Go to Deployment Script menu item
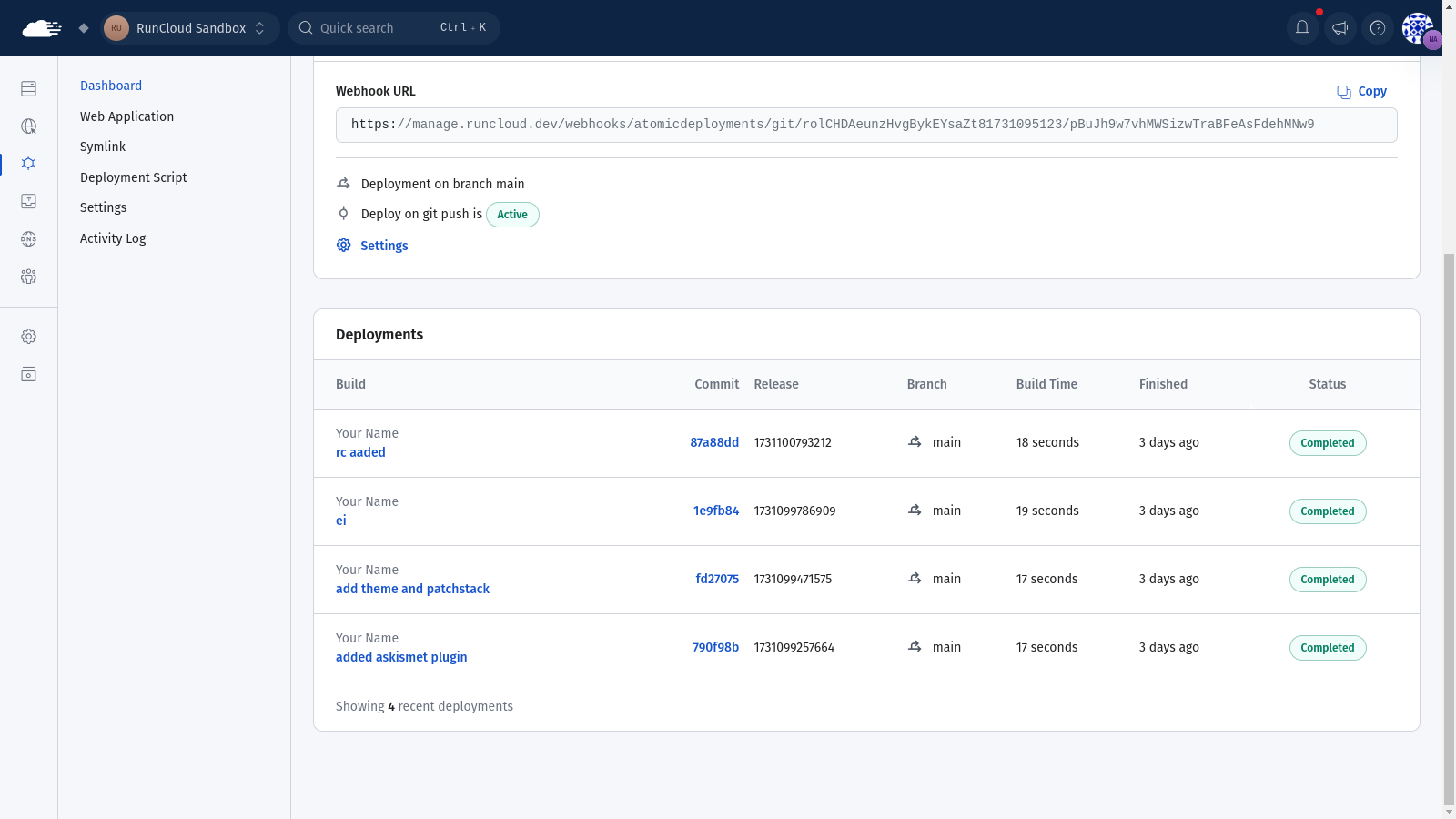1456x819 pixels. (x=133, y=177)
